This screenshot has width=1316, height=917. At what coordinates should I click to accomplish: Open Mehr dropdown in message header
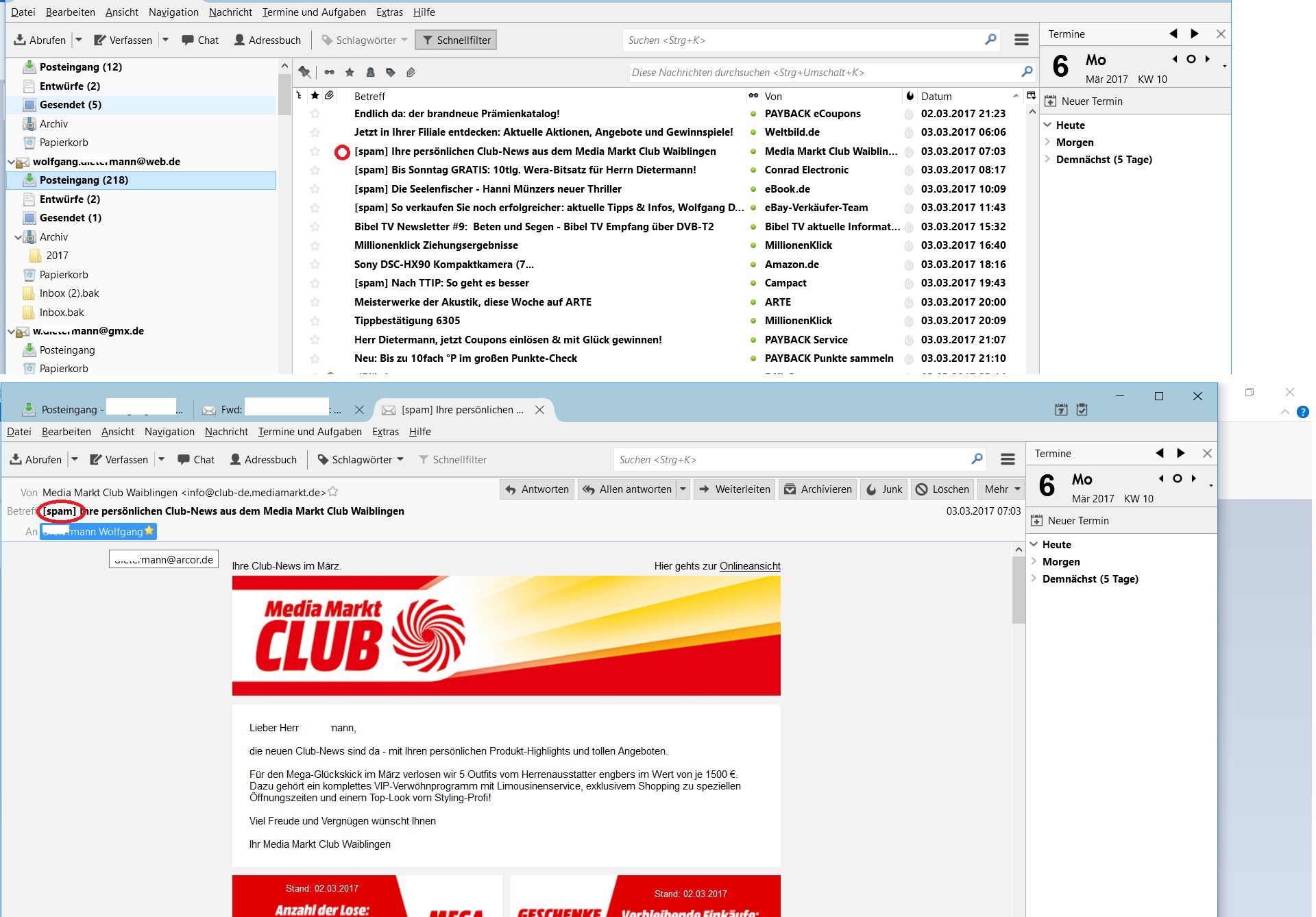pos(1002,489)
